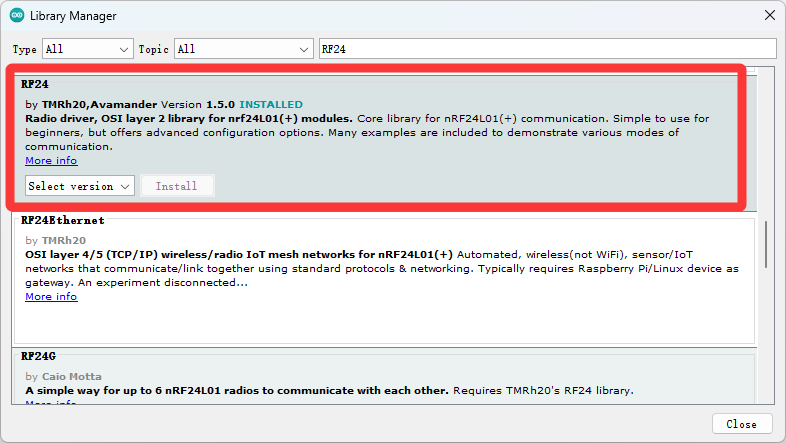Image resolution: width=786 pixels, height=443 pixels.
Task: Click the 'Library Manager' window title
Action: 73,16
